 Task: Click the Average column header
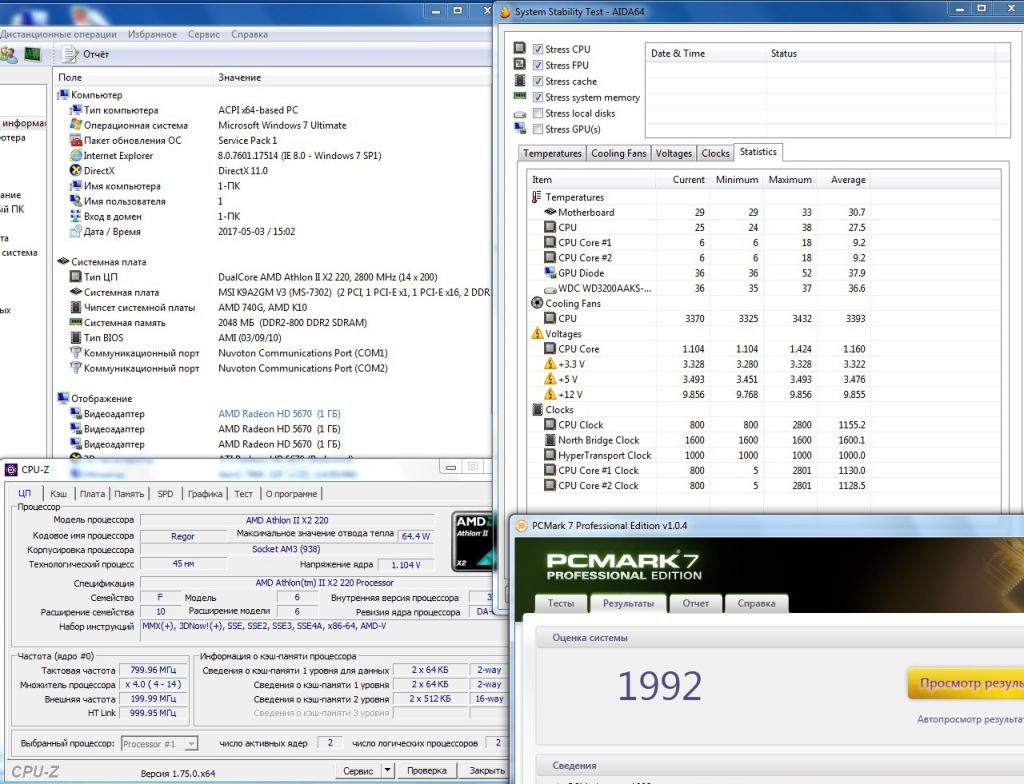(x=843, y=179)
